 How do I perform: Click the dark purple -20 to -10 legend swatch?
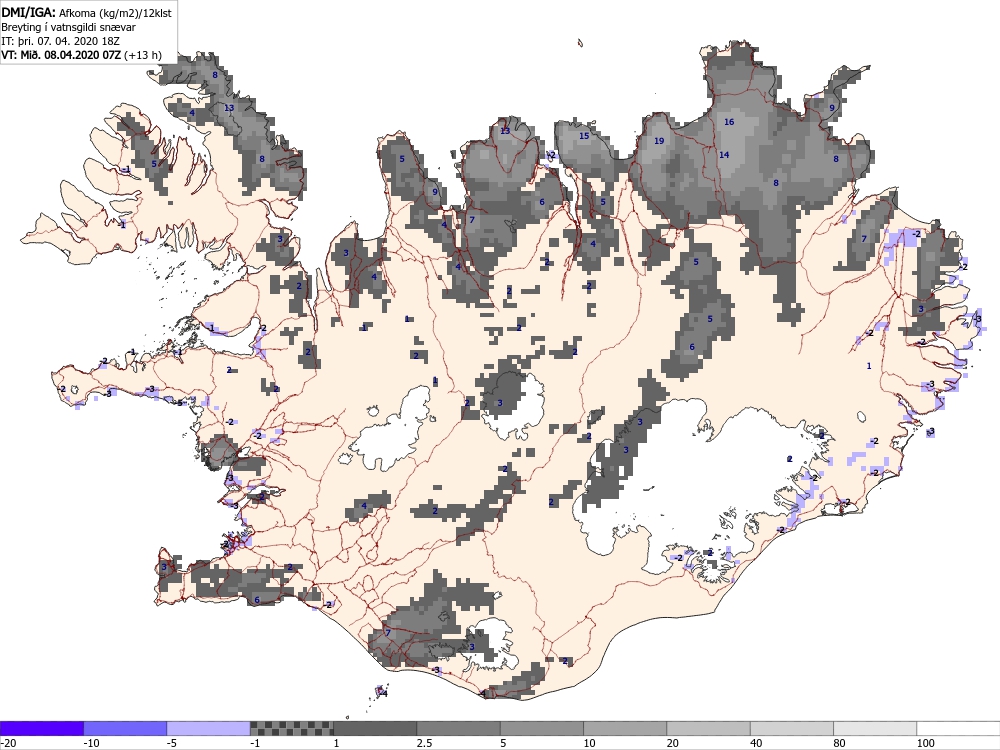pos(41,728)
